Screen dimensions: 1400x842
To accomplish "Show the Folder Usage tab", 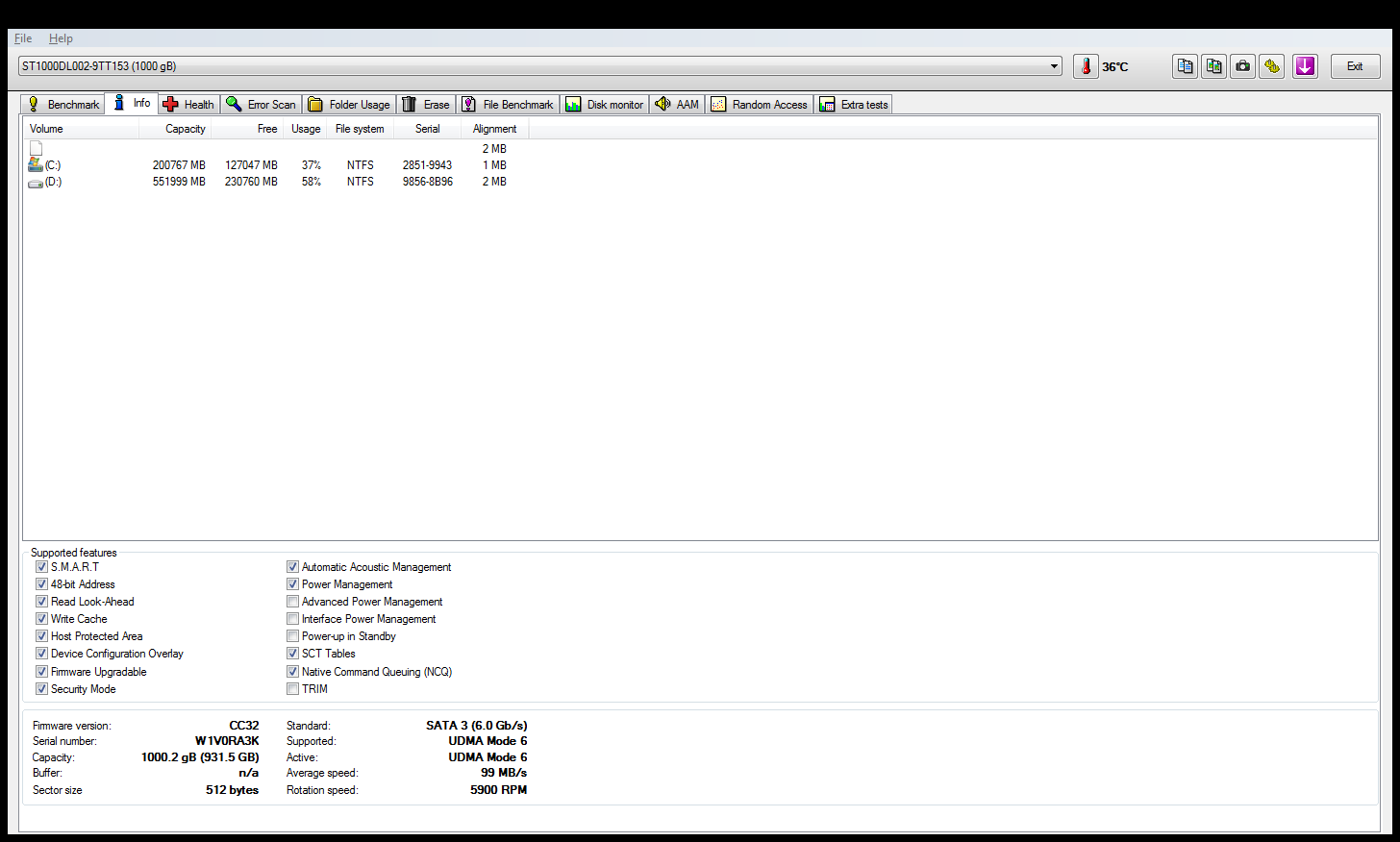I will [349, 105].
